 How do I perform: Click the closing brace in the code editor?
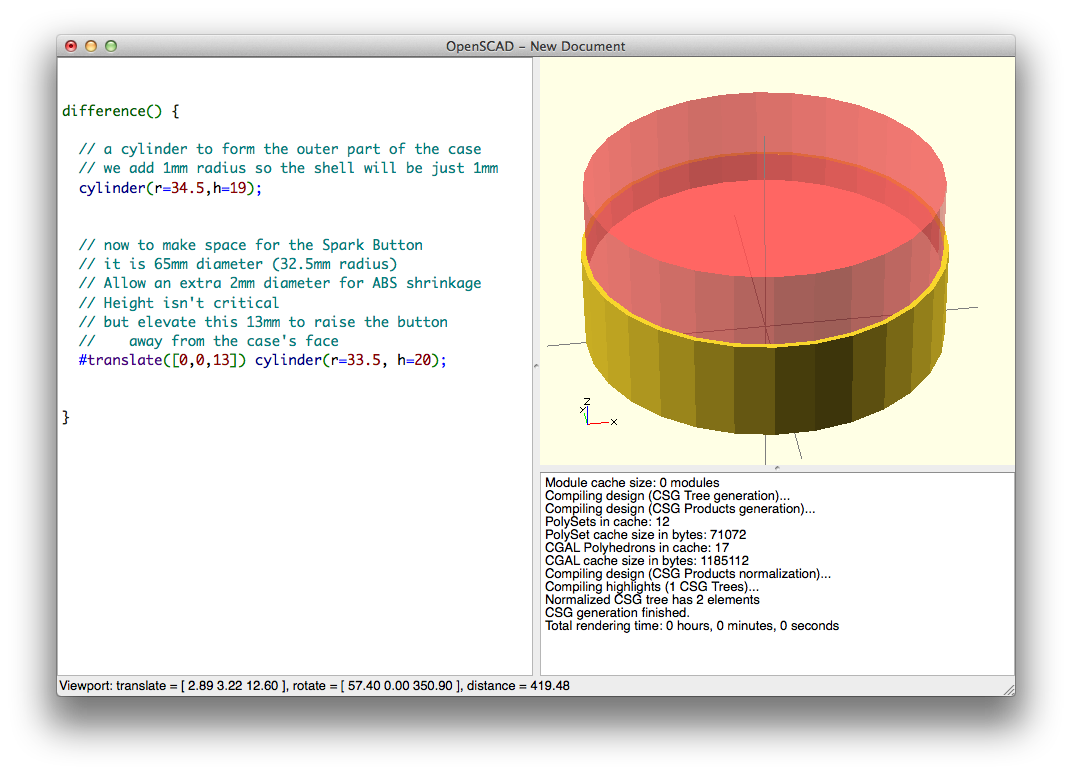[x=65, y=417]
